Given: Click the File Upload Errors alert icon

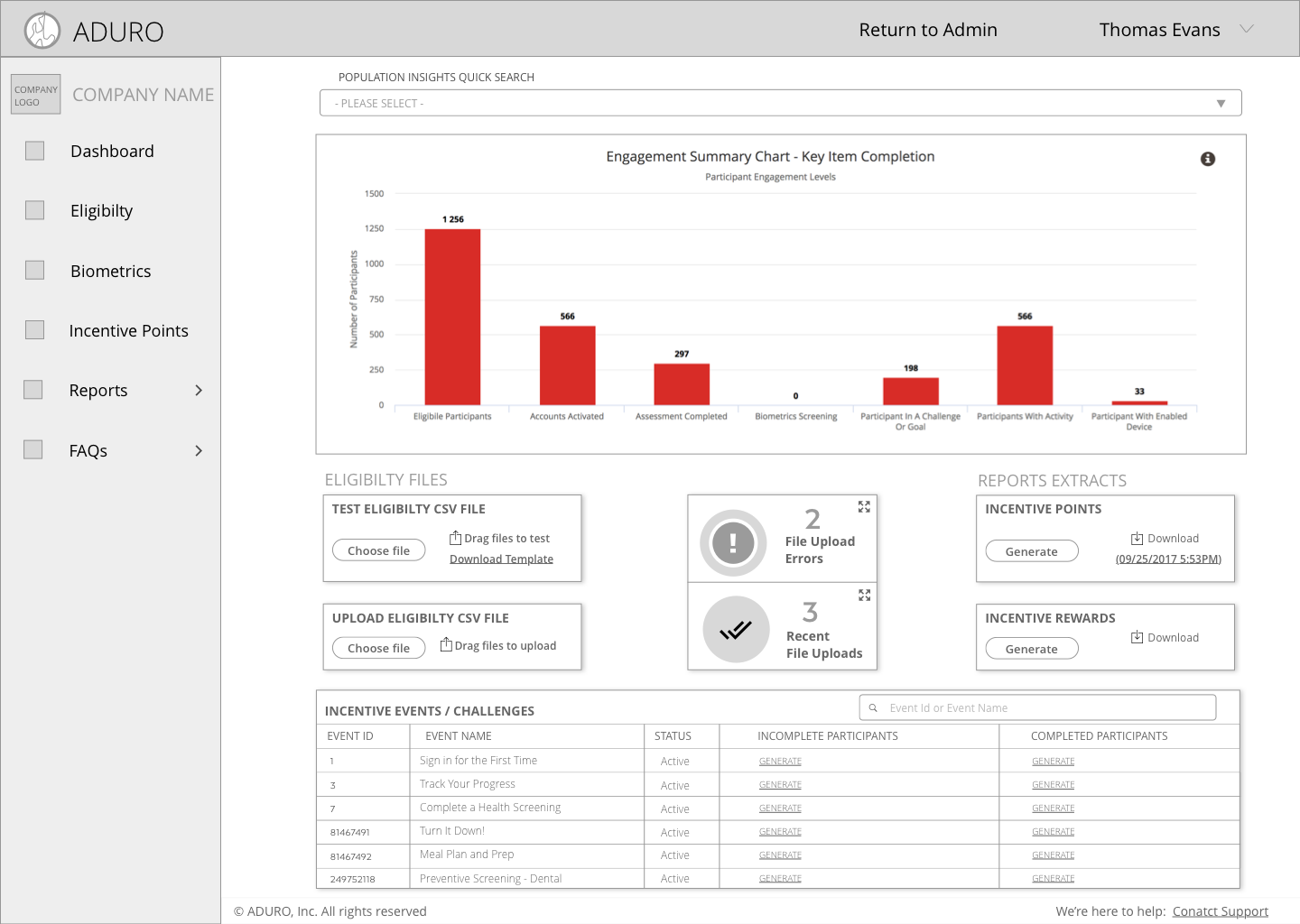Looking at the screenshot, I should pos(733,543).
